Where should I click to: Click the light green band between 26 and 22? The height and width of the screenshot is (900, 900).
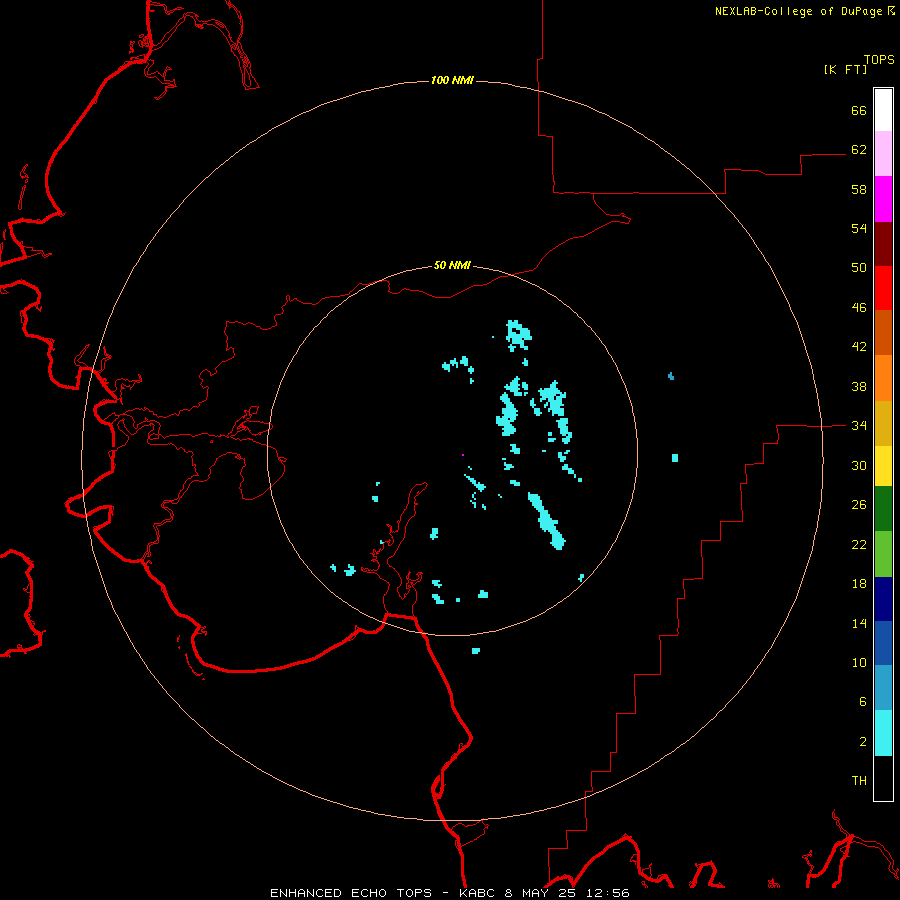pyautogui.click(x=883, y=554)
